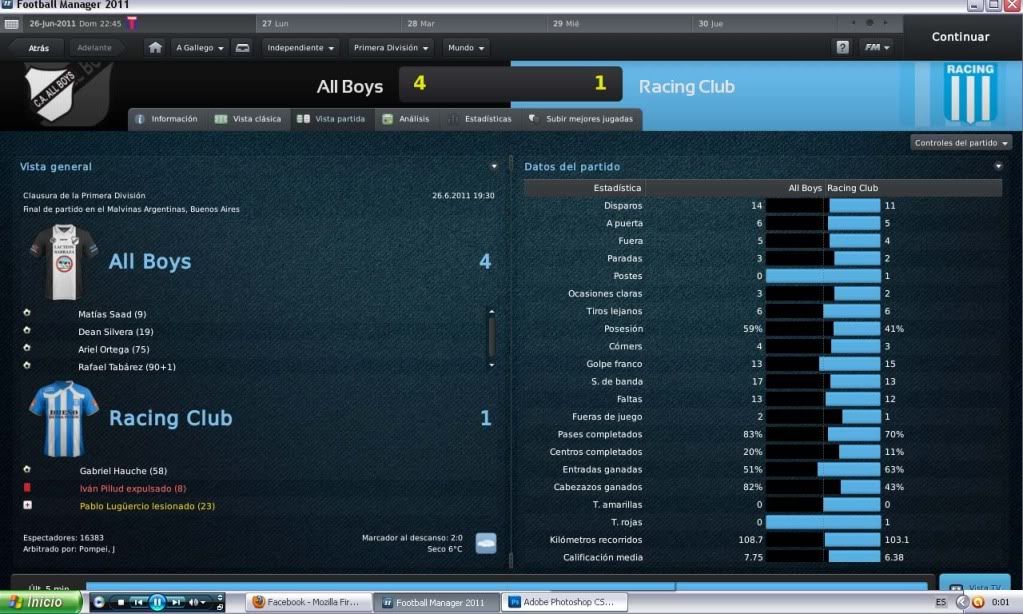The image size is (1023, 614).
Task: Expand hidden system tray icons arrow
Action: (x=962, y=602)
